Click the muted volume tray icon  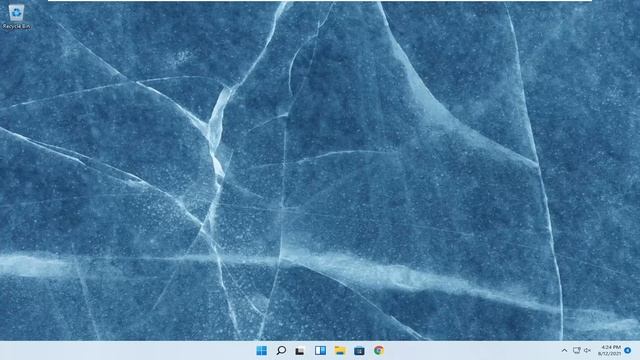587,351
